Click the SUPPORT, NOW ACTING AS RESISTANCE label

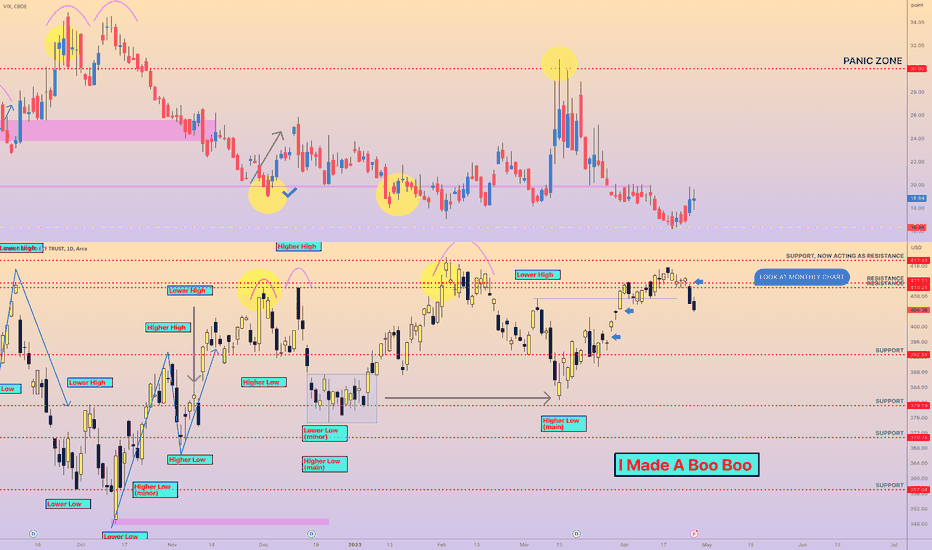(845, 256)
